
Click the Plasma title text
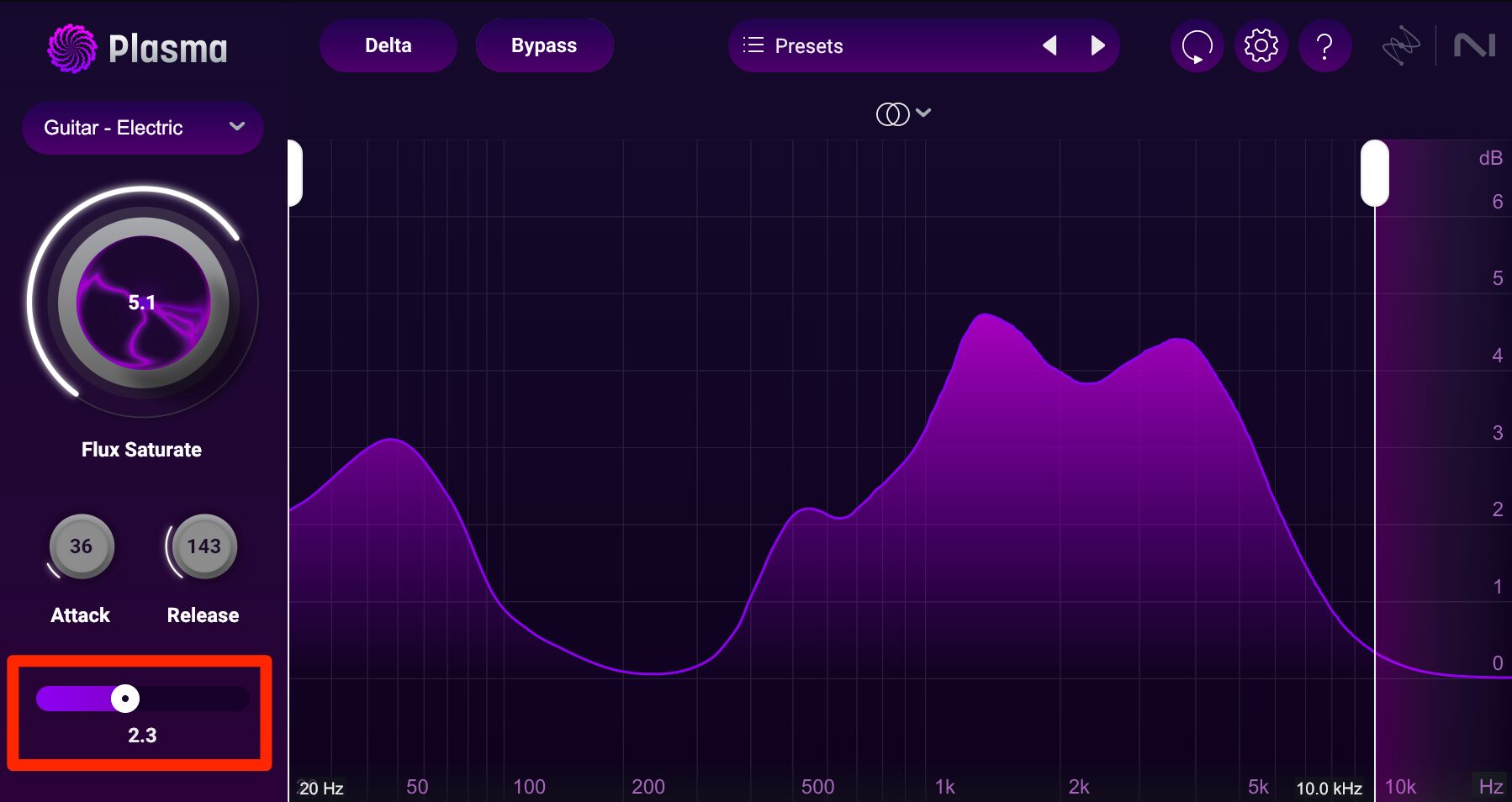point(168,49)
